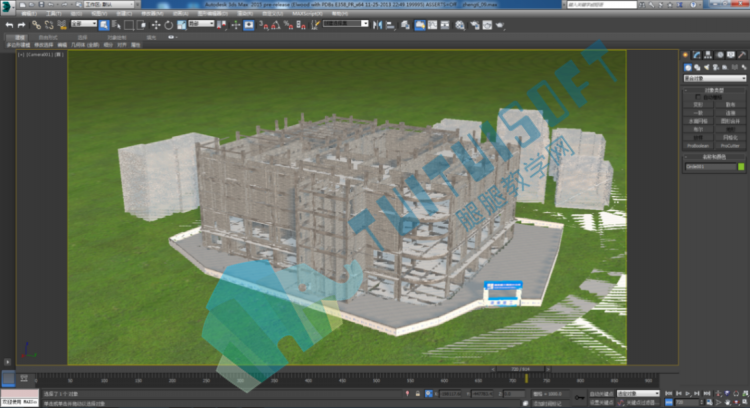Screen dimensions: 750x408
Task: Click the Lights category icon
Action: tap(706, 67)
